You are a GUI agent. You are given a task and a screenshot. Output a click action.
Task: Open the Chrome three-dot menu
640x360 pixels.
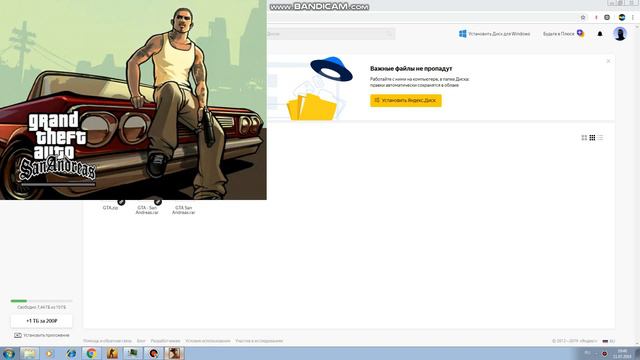[633, 18]
